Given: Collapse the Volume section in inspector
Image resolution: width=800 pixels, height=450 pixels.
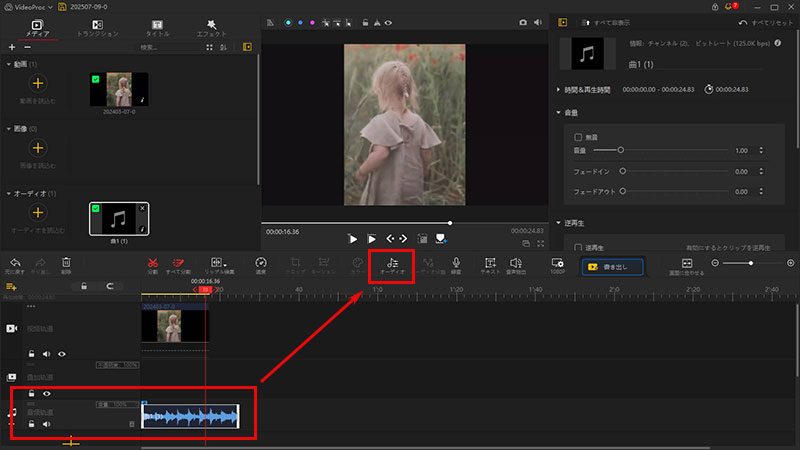Looking at the screenshot, I should click(x=558, y=112).
